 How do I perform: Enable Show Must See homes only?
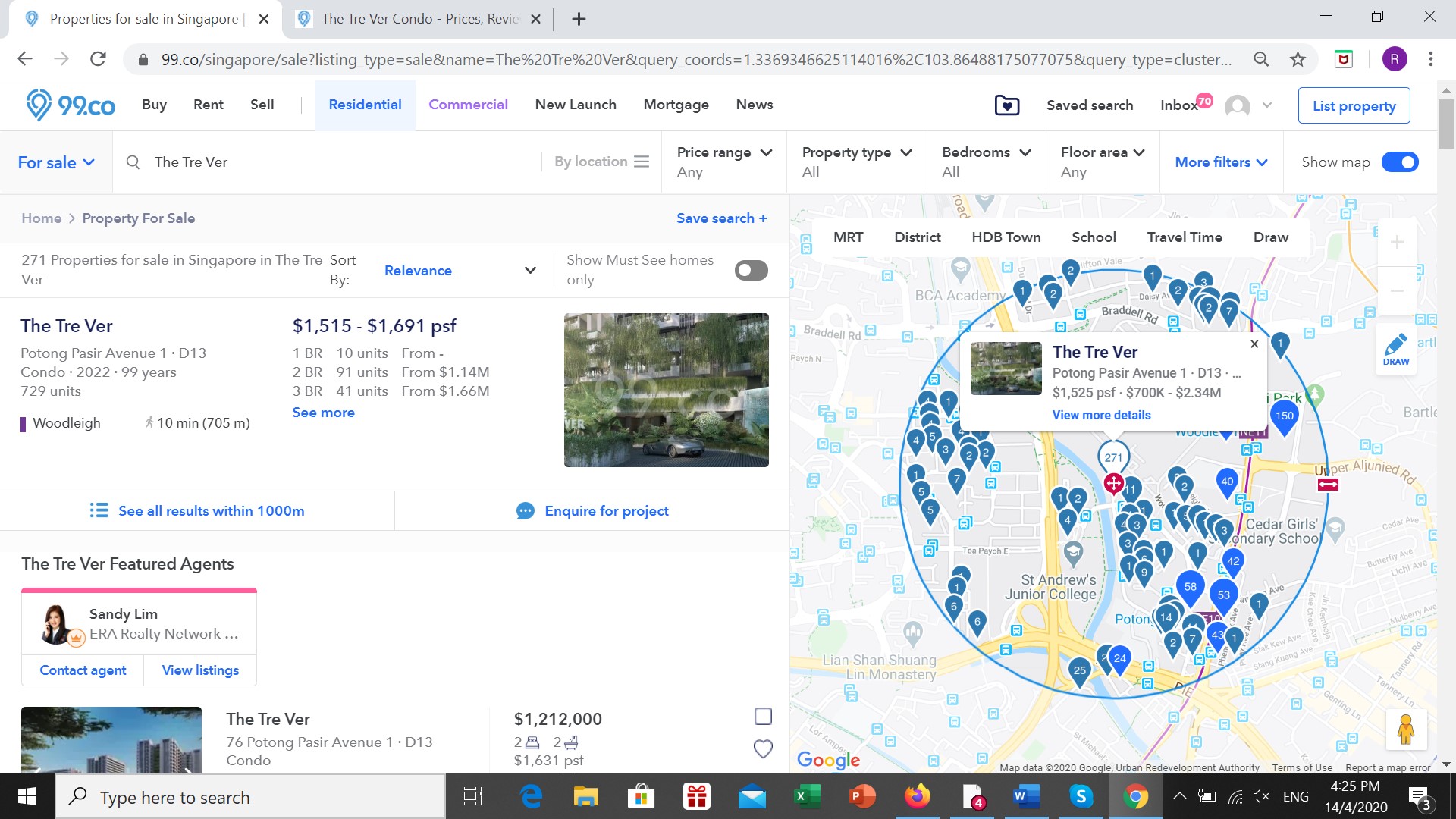(750, 270)
